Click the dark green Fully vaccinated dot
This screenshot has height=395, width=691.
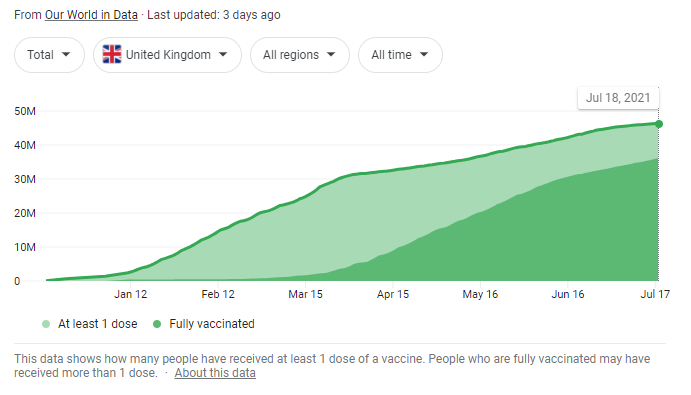click(x=157, y=324)
